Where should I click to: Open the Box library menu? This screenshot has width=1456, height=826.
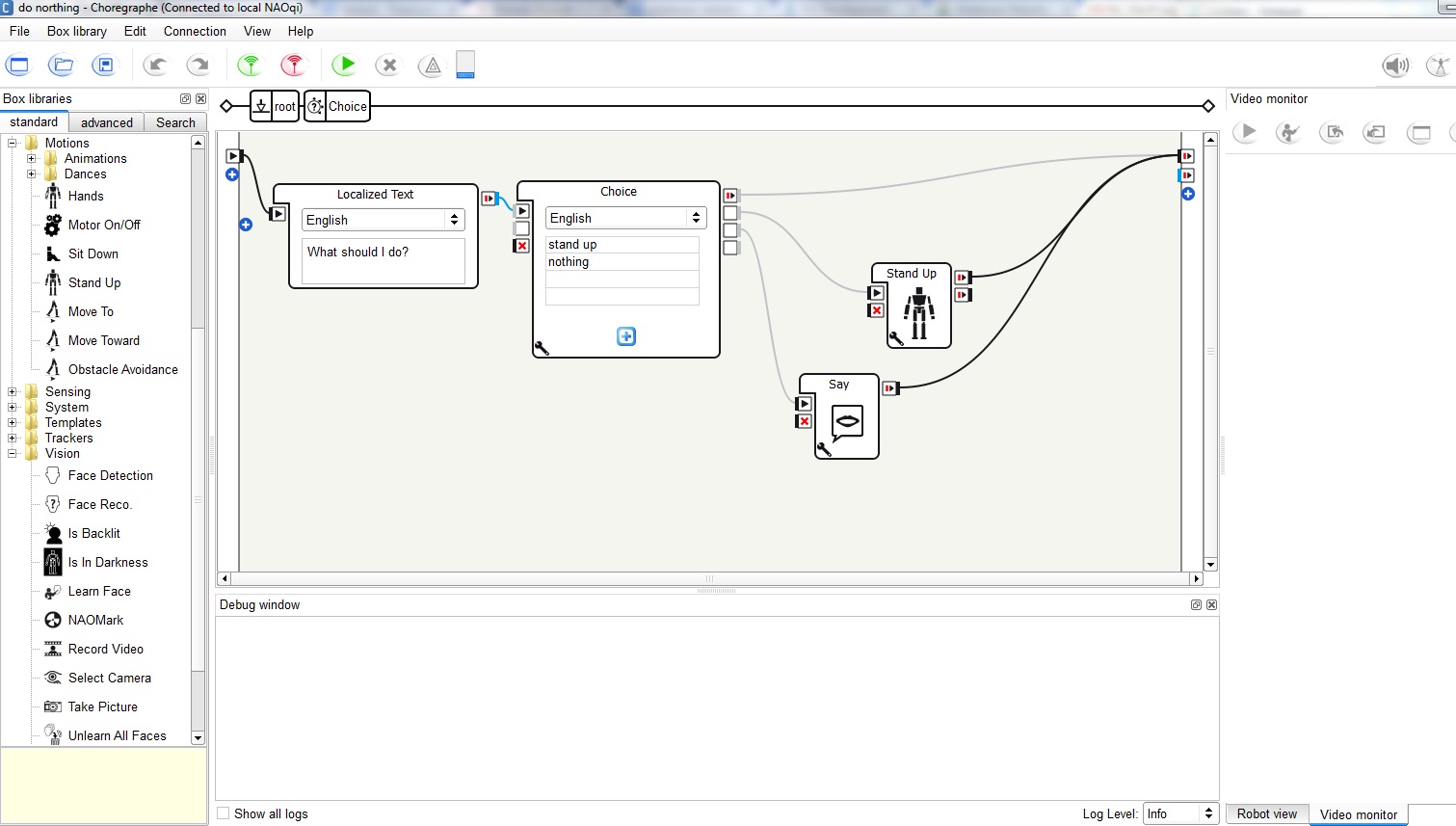click(x=77, y=31)
